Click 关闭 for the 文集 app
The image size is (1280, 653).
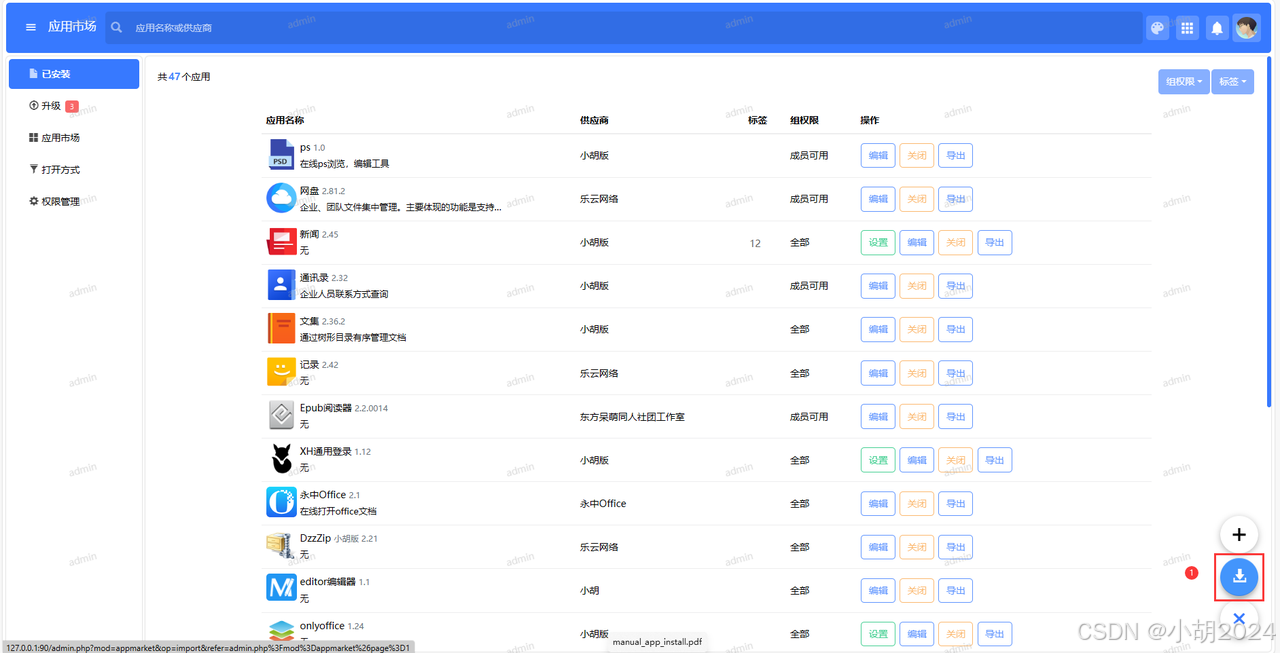(x=917, y=329)
